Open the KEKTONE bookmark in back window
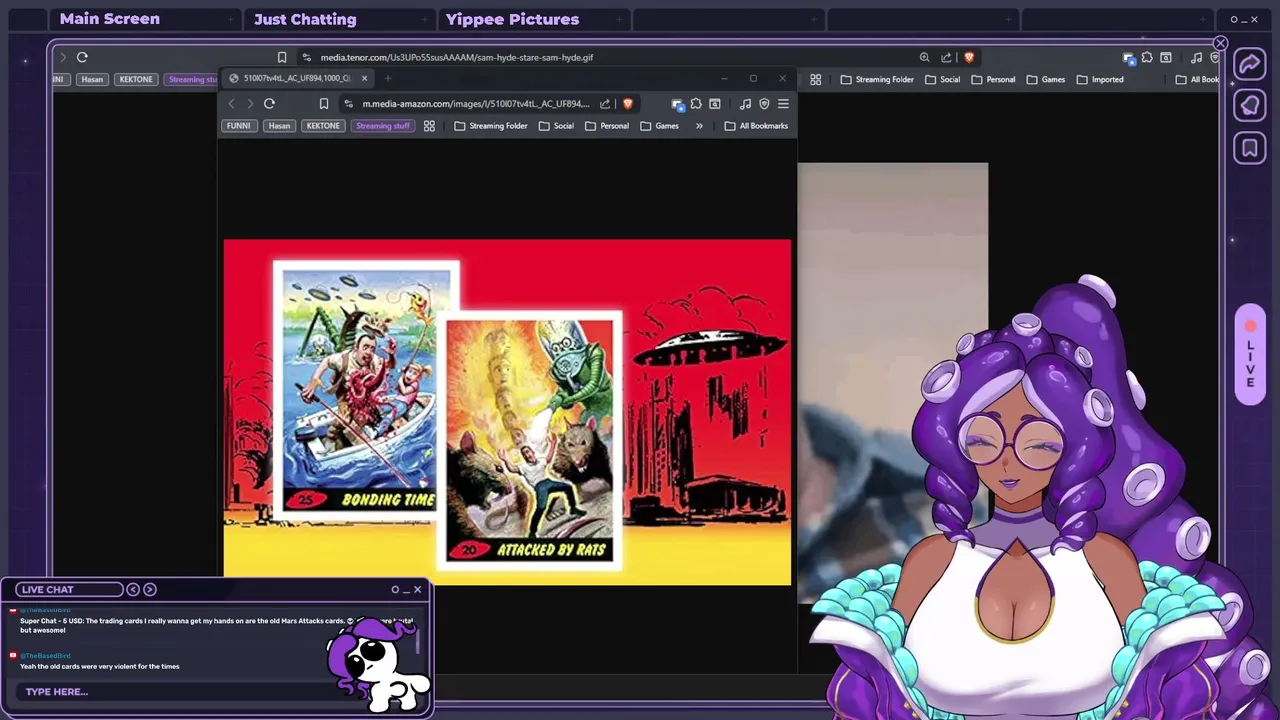Viewport: 1280px width, 720px height. pos(136,79)
